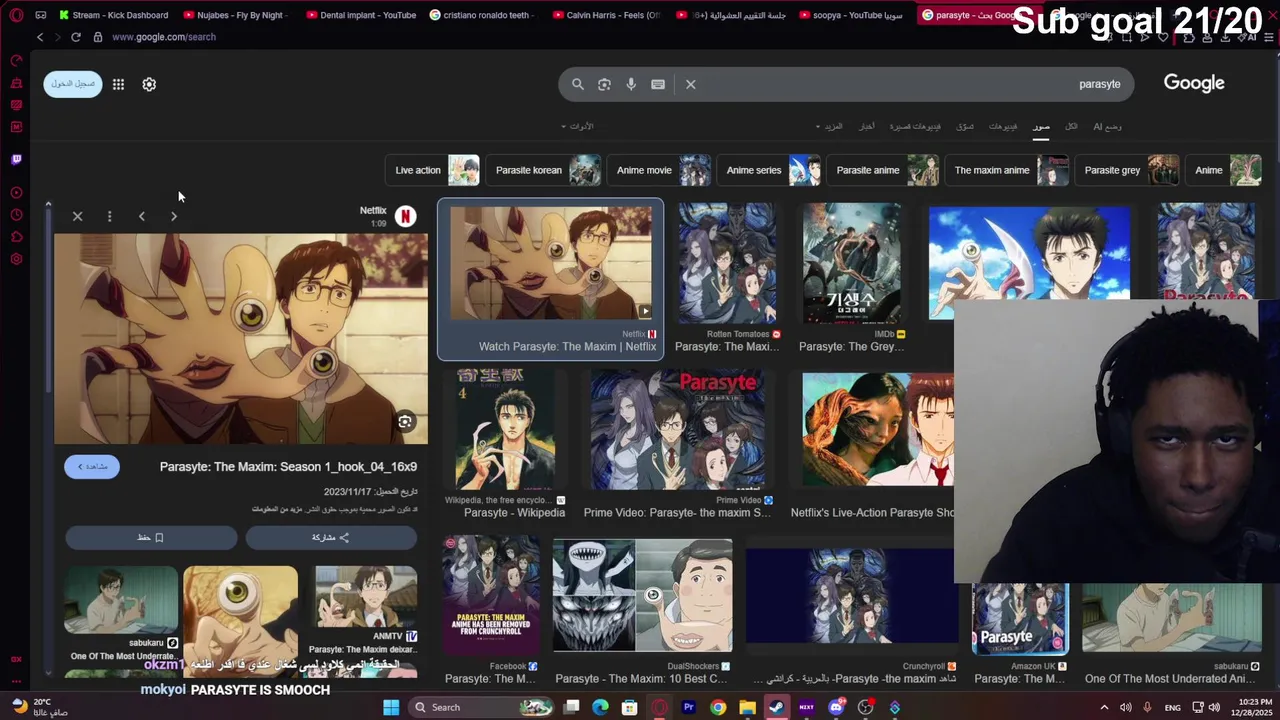Open sidebar player icon
The image size is (1280, 720).
[x=16, y=192]
